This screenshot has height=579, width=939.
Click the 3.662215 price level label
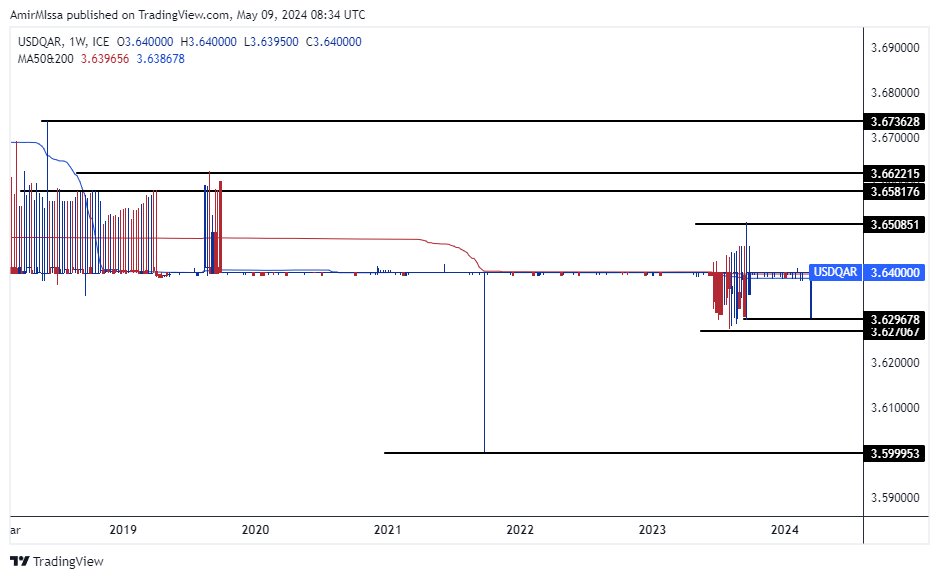(895, 174)
